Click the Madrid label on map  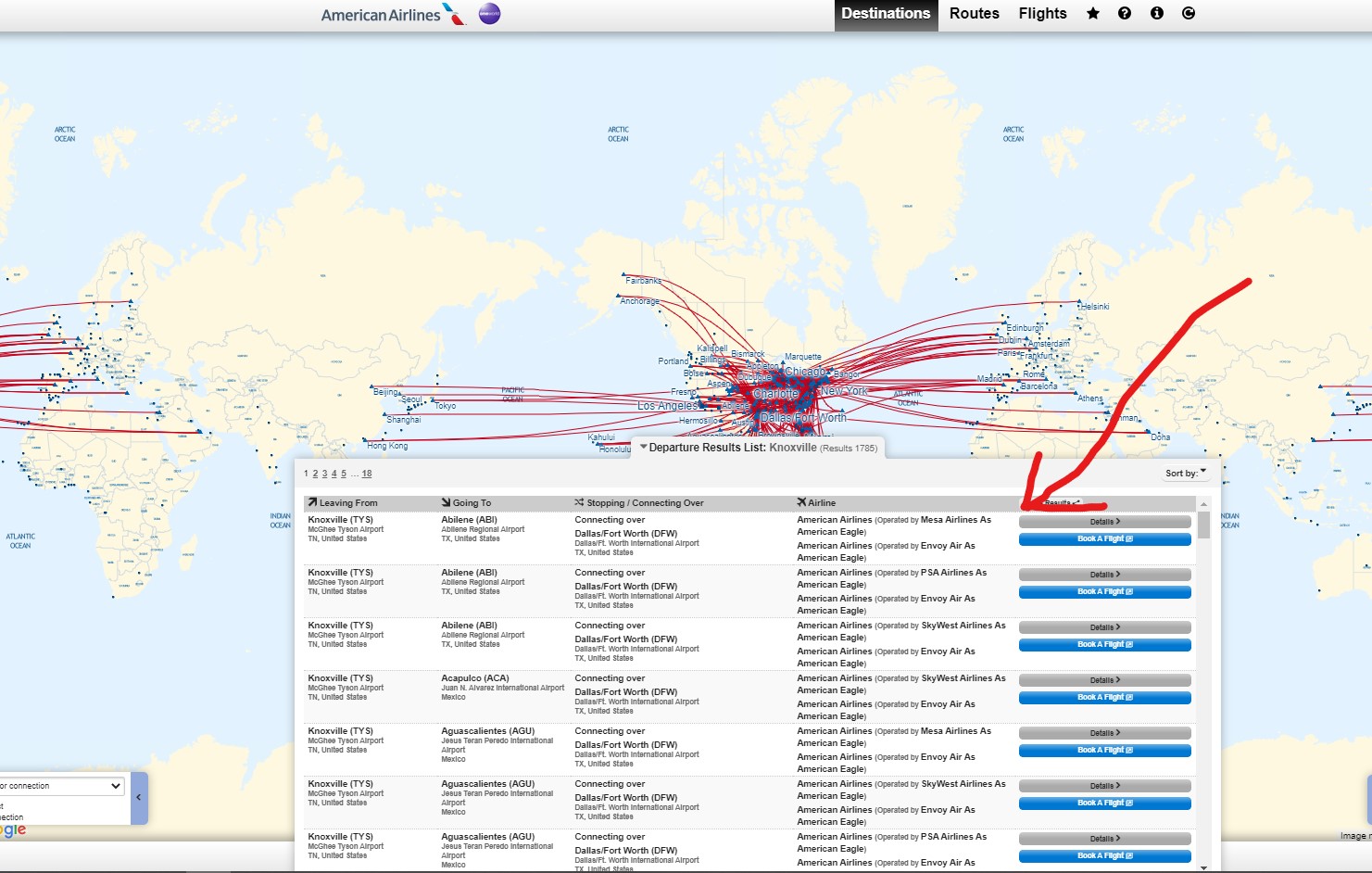pos(989,379)
